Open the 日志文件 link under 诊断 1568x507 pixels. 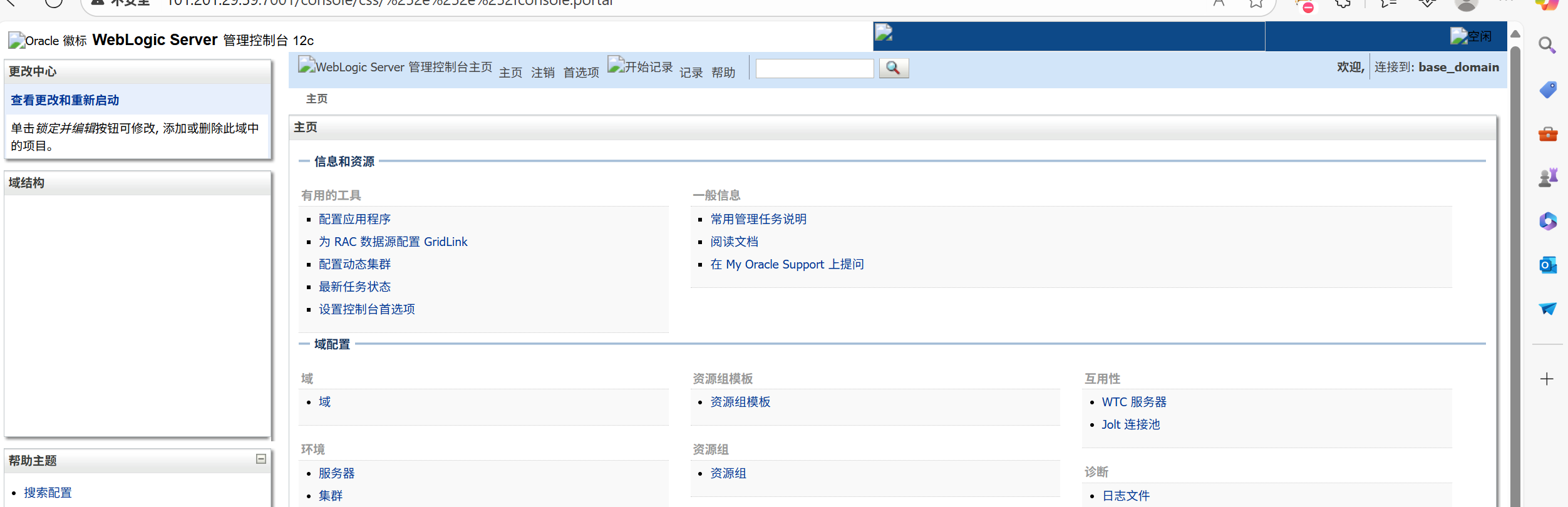pos(1126,496)
